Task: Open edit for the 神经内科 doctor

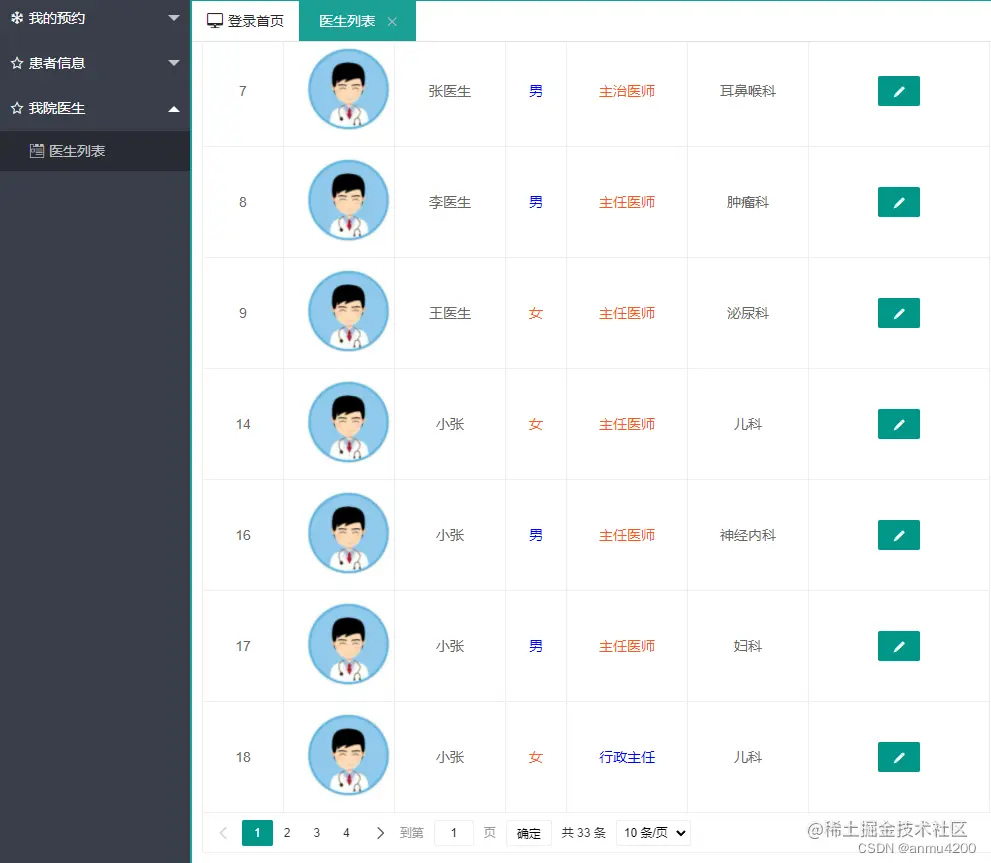Action: click(x=897, y=535)
